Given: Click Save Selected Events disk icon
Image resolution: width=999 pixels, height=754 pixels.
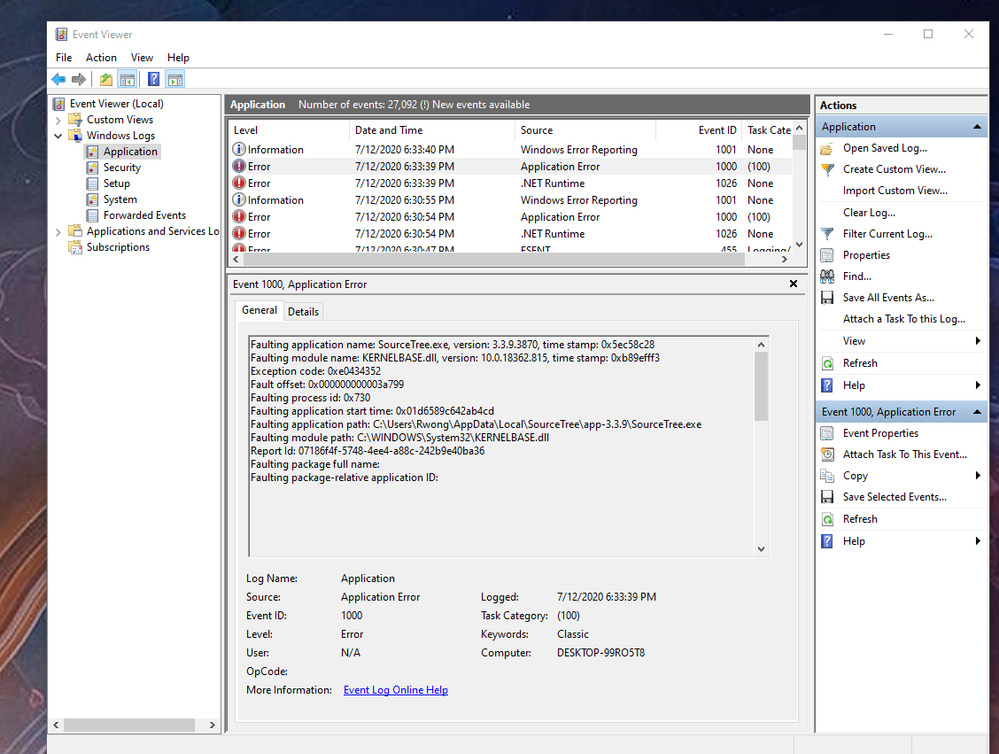Looking at the screenshot, I should point(827,497).
